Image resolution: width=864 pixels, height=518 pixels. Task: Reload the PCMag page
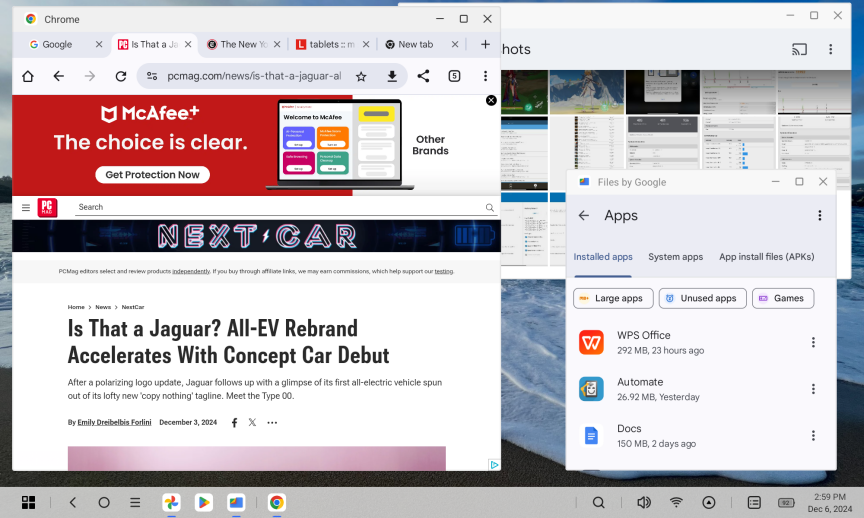pyautogui.click(x=121, y=76)
